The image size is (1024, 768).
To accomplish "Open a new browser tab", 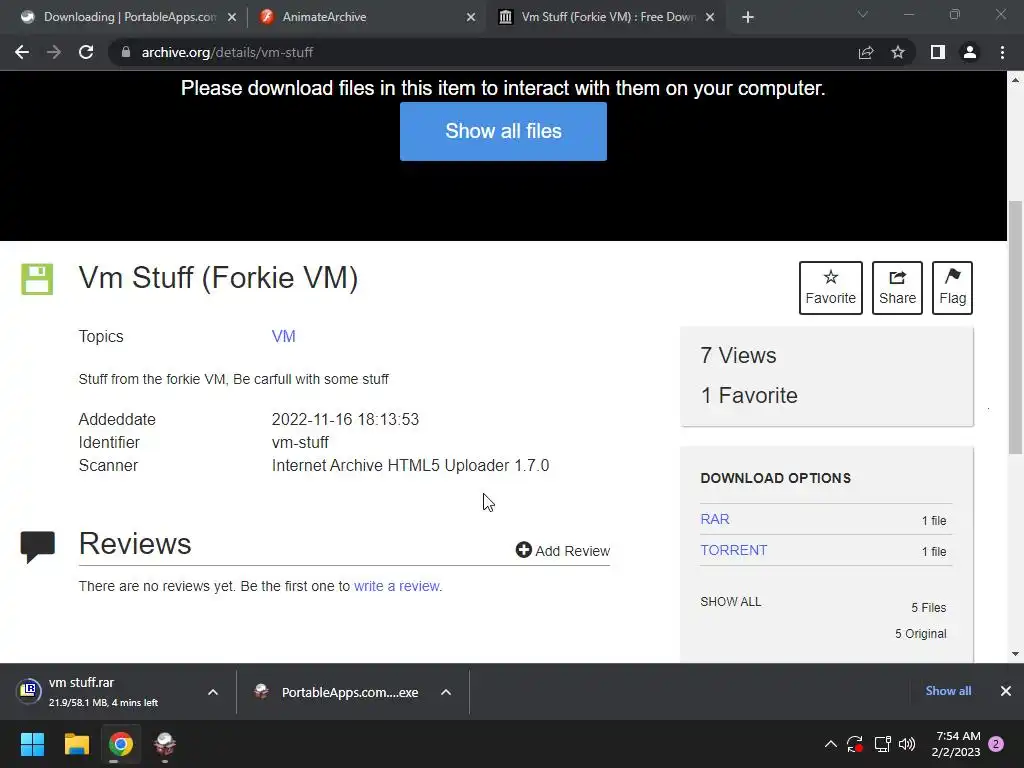I will click(x=748, y=17).
